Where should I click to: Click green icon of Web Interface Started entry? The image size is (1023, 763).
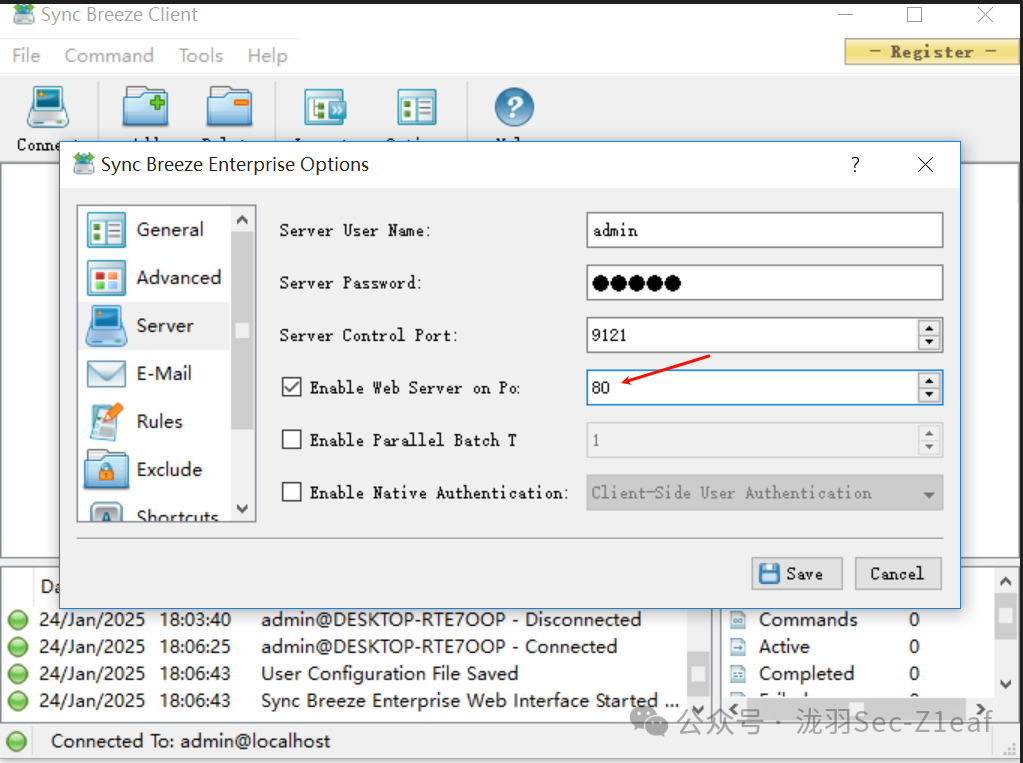pyautogui.click(x=18, y=701)
